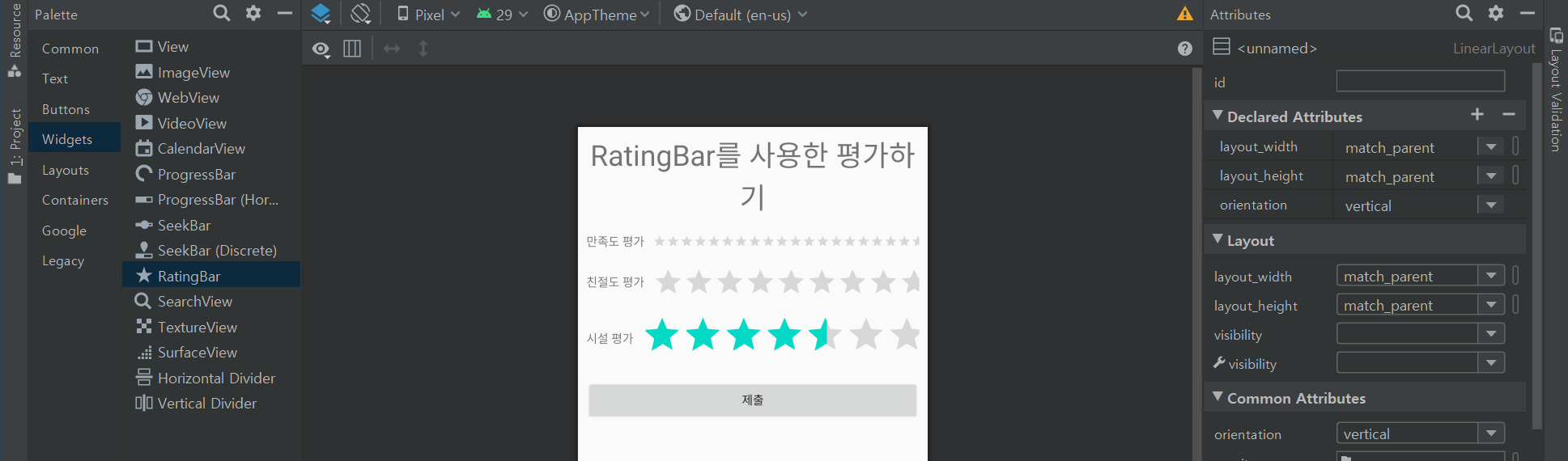
Task: Remove declared attribute with minus icon
Action: [x=1509, y=115]
